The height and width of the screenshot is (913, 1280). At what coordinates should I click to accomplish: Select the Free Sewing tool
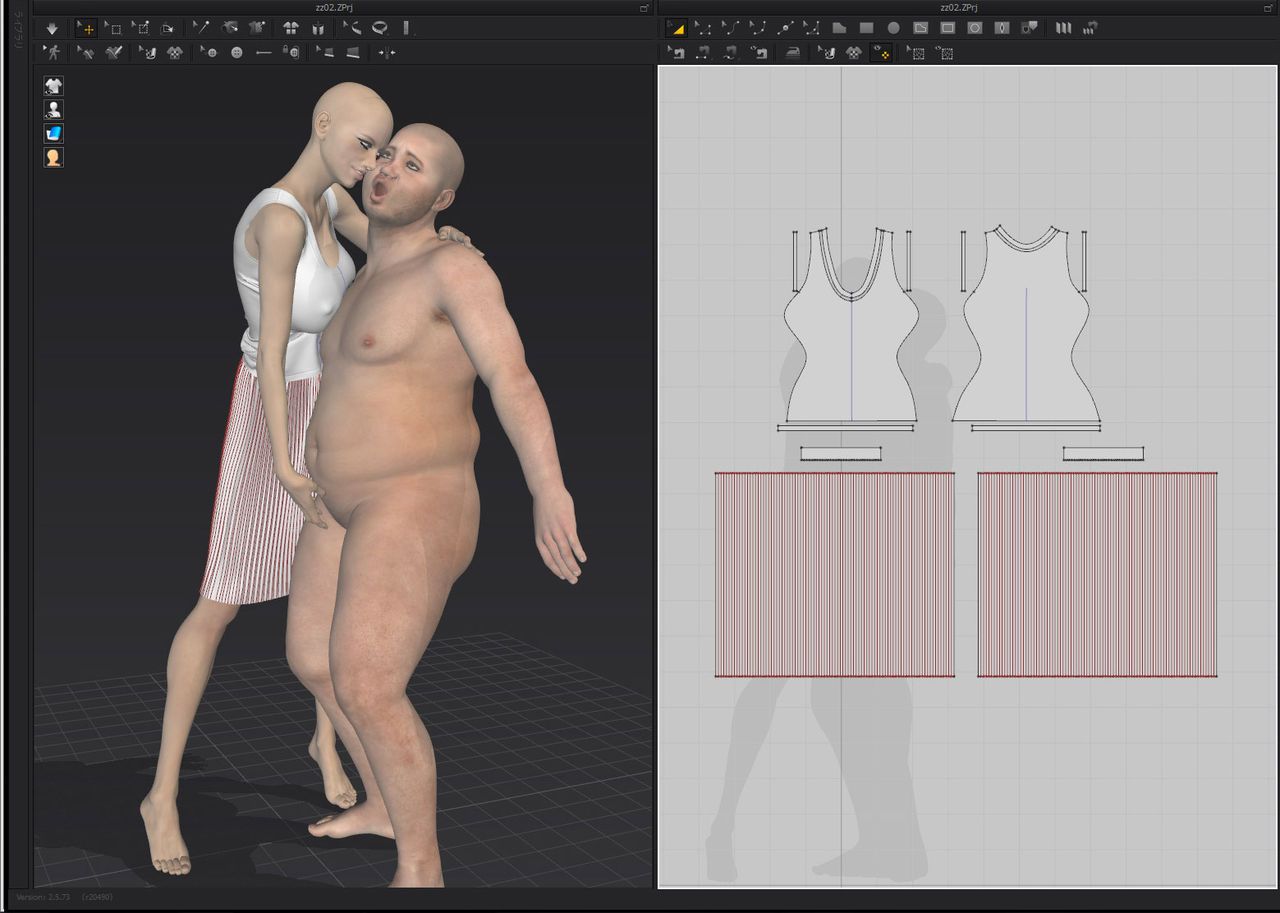tap(730, 52)
